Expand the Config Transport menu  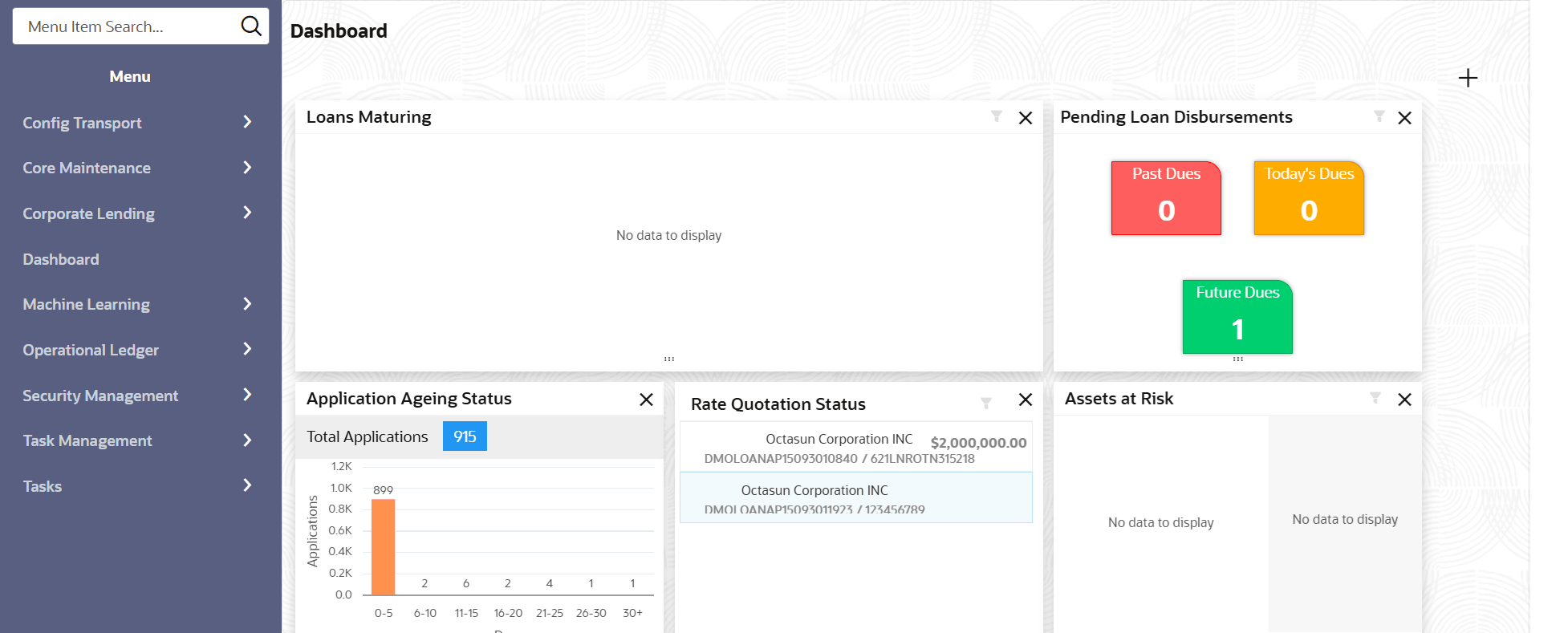[136, 123]
